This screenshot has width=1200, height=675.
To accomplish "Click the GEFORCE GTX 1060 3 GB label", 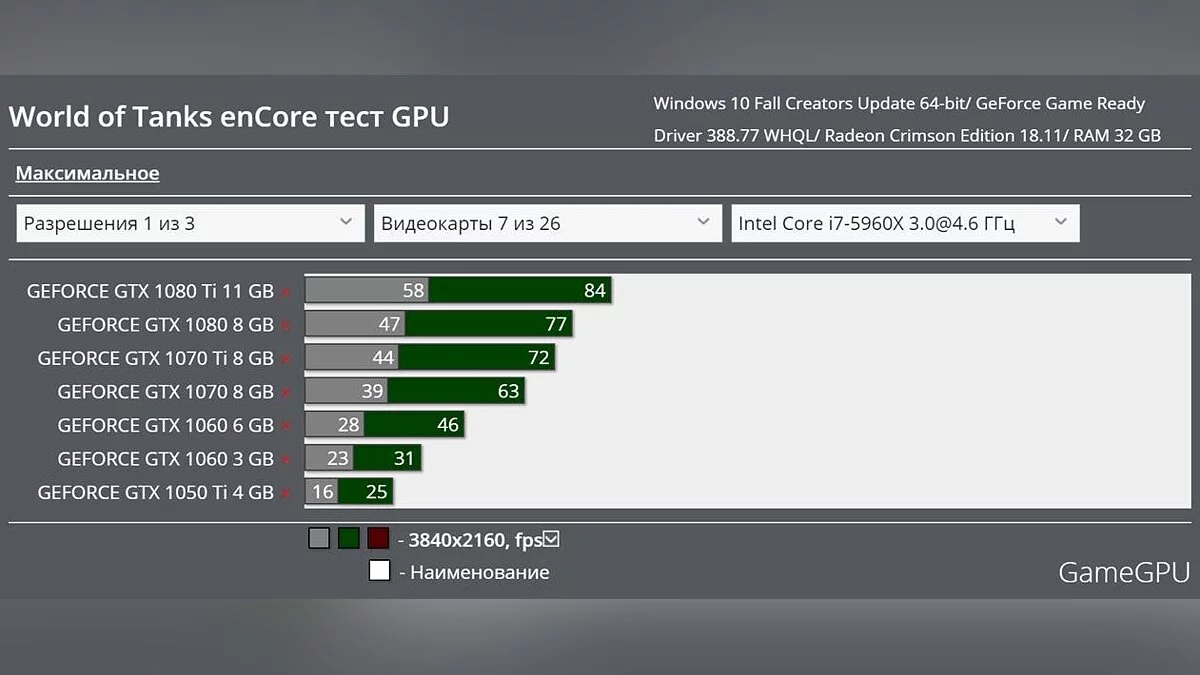I will click(166, 459).
